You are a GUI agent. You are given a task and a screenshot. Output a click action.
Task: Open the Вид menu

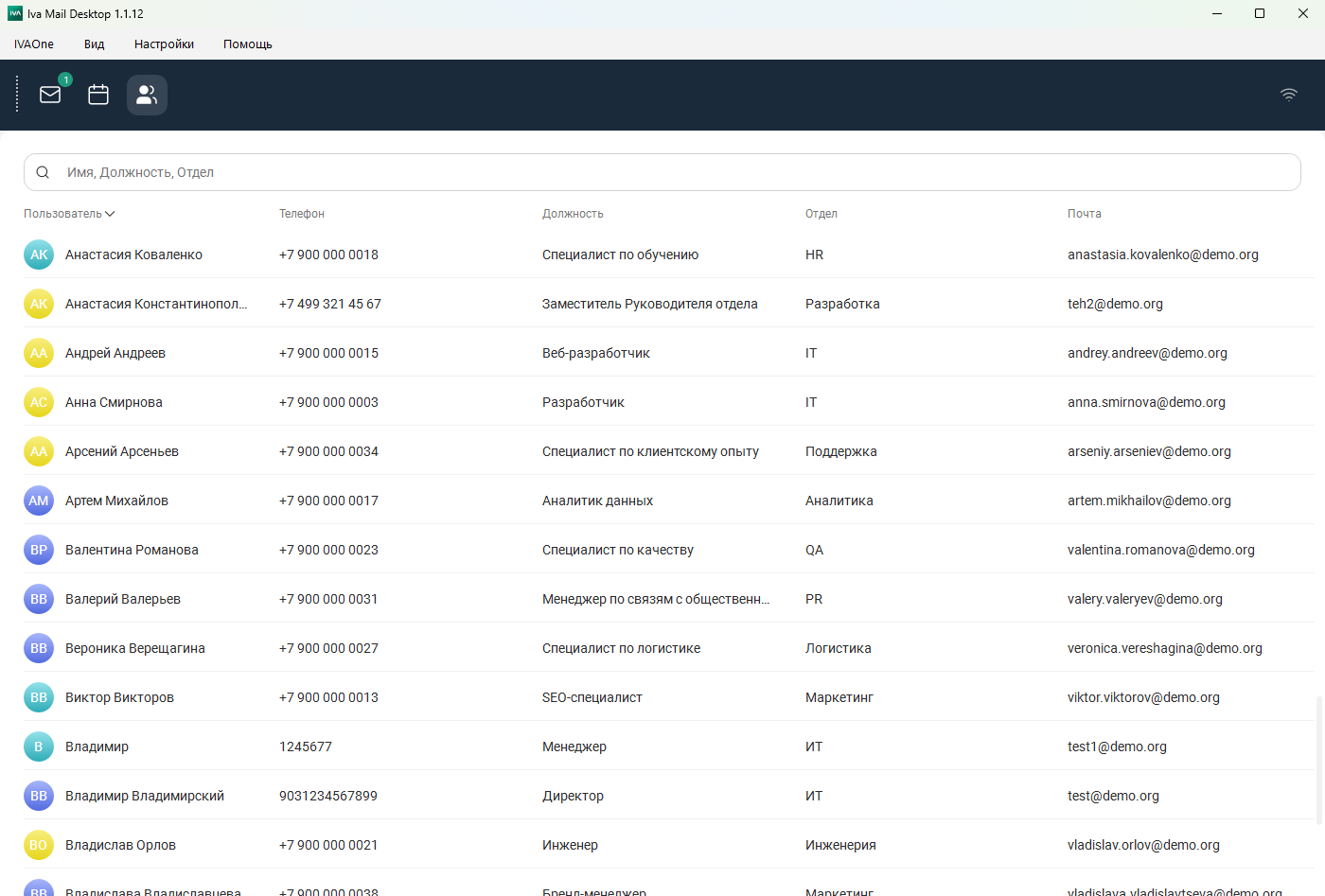(94, 44)
